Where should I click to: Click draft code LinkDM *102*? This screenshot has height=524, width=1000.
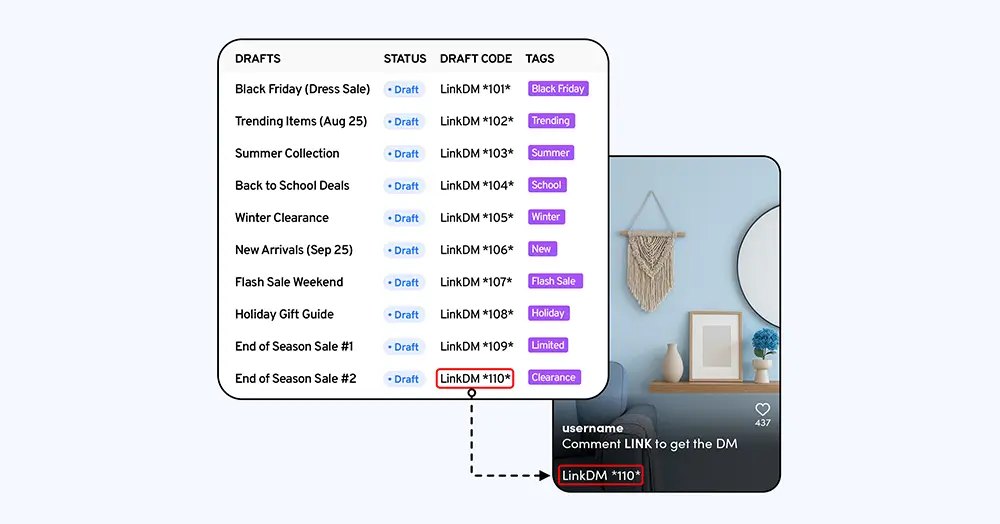(x=476, y=121)
